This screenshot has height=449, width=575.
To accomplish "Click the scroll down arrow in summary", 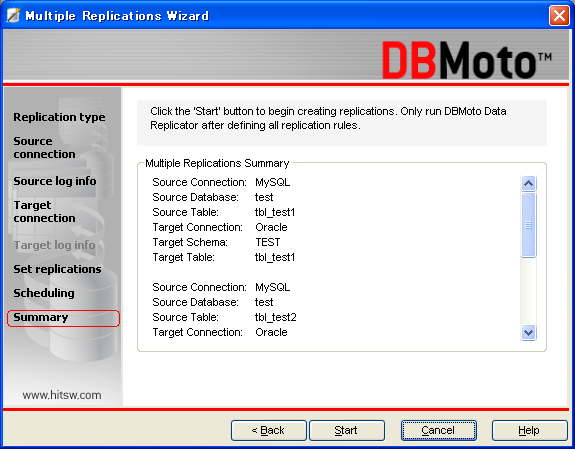I will [528, 333].
